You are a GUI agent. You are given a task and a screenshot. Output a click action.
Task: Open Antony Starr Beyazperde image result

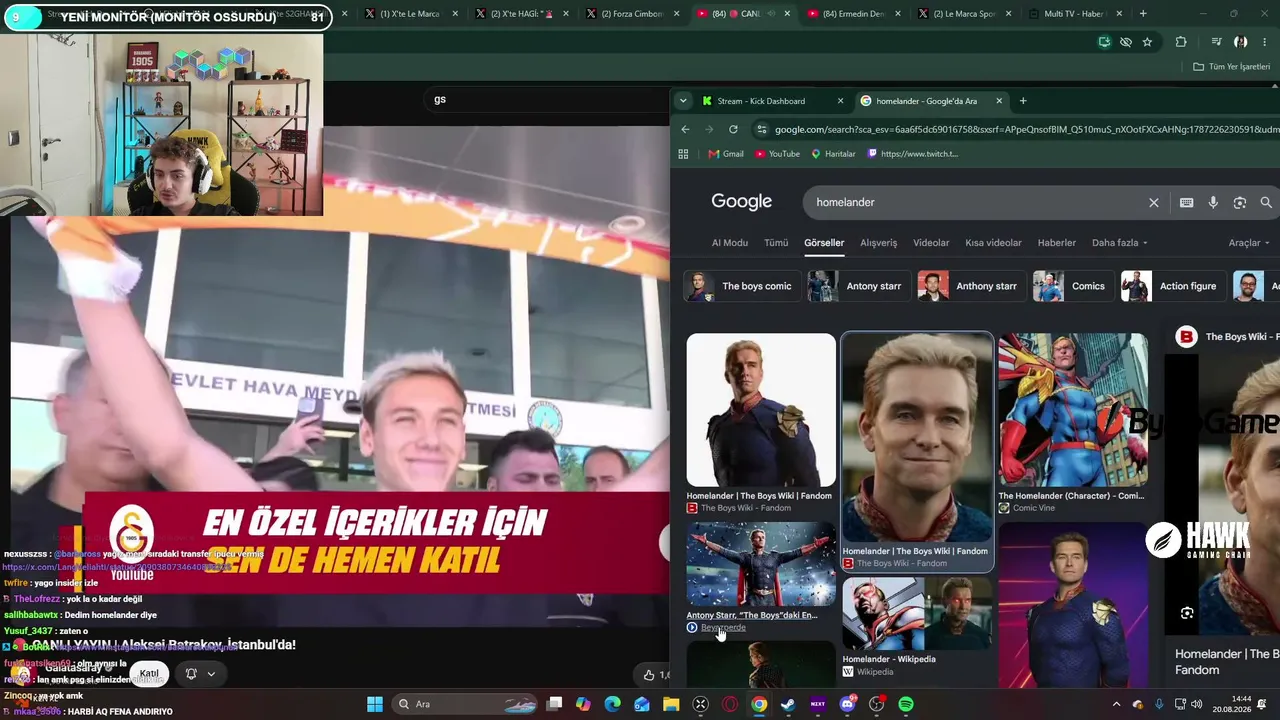click(761, 577)
